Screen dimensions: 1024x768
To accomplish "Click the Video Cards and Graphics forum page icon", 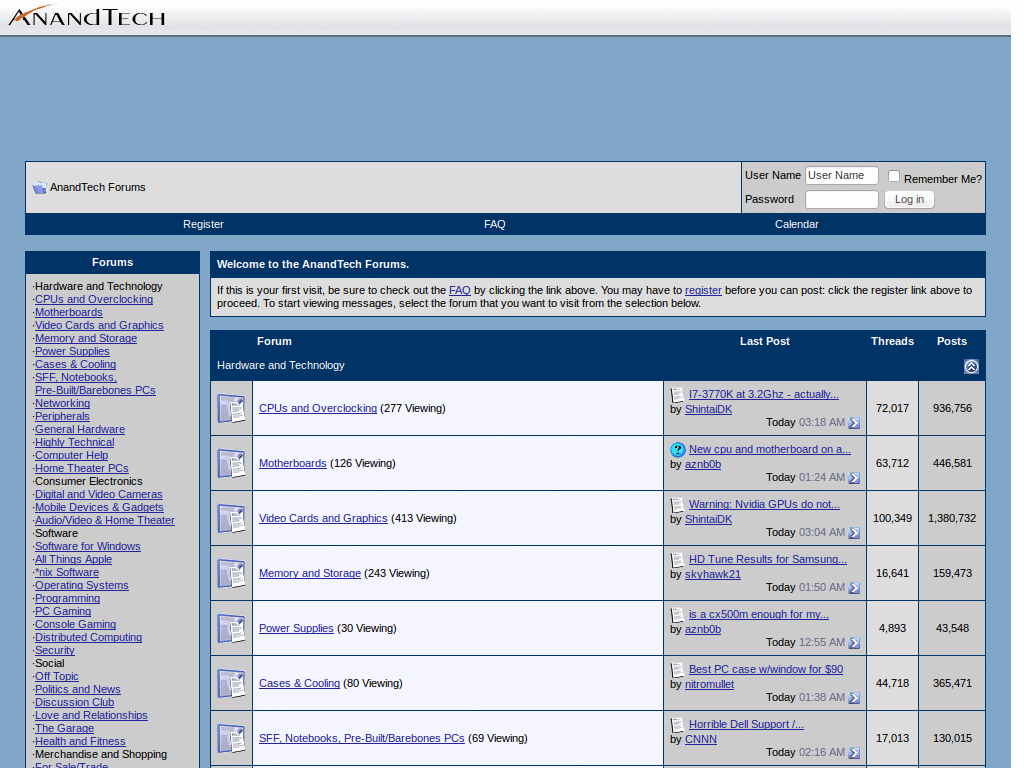I will tap(231, 518).
